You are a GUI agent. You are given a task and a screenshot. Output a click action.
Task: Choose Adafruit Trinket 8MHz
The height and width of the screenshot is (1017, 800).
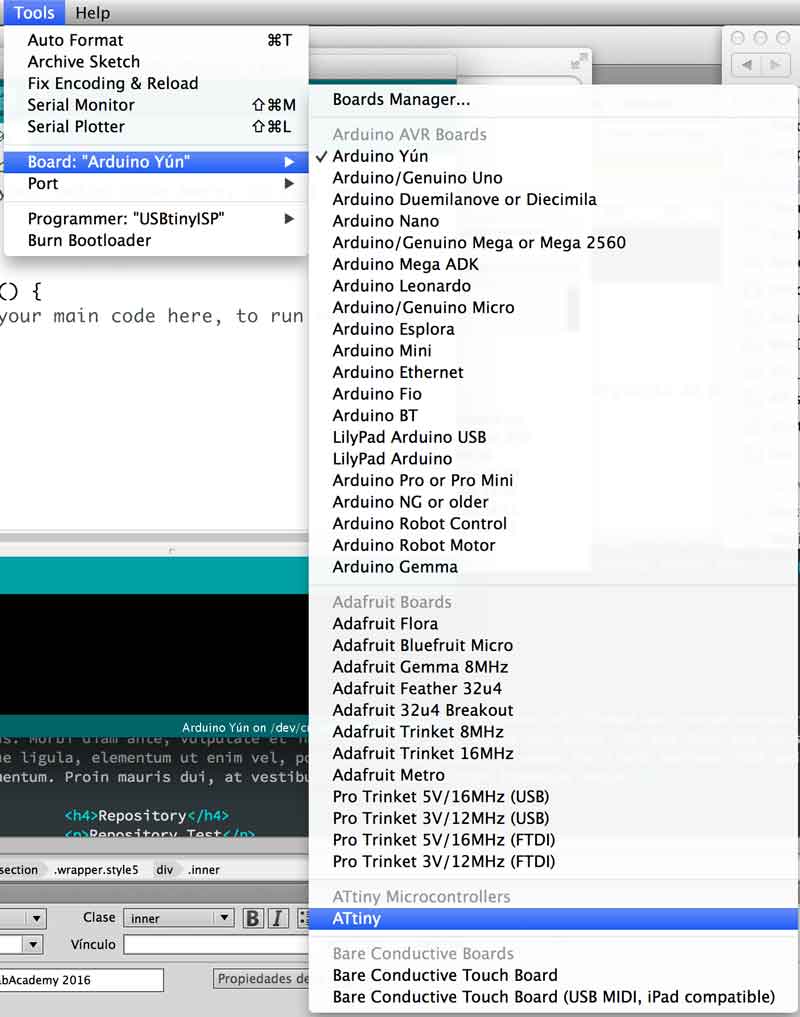tap(553, 732)
